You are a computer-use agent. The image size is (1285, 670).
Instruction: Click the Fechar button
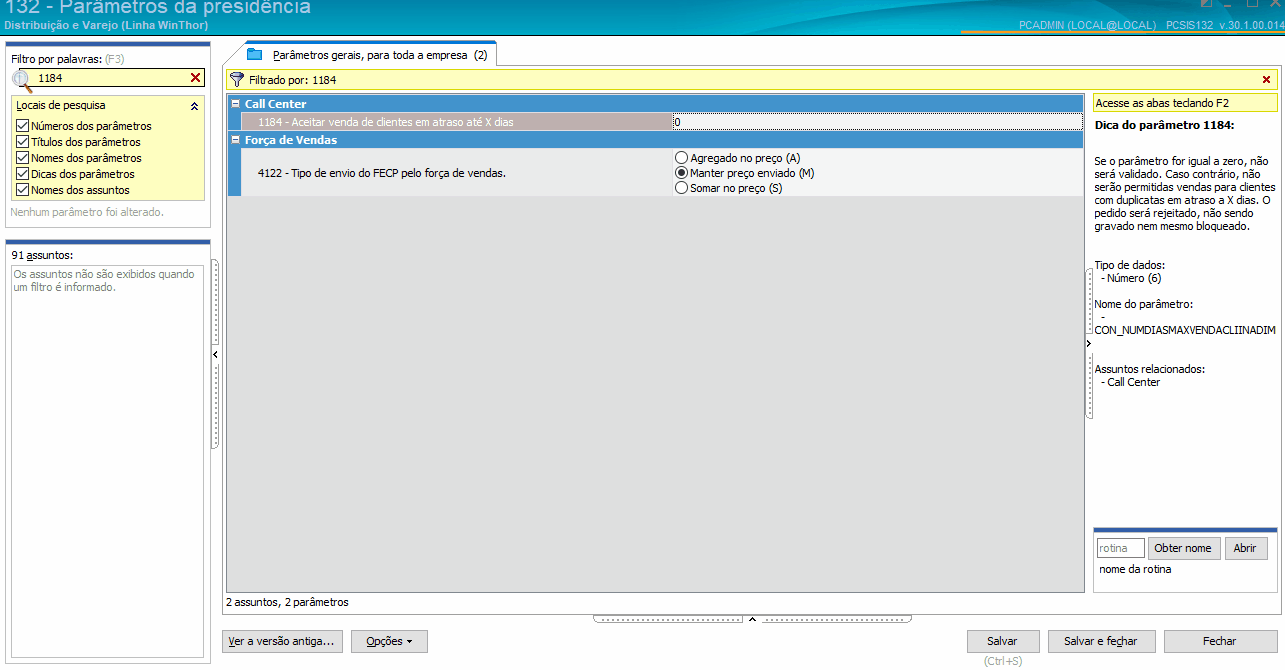pos(1220,641)
